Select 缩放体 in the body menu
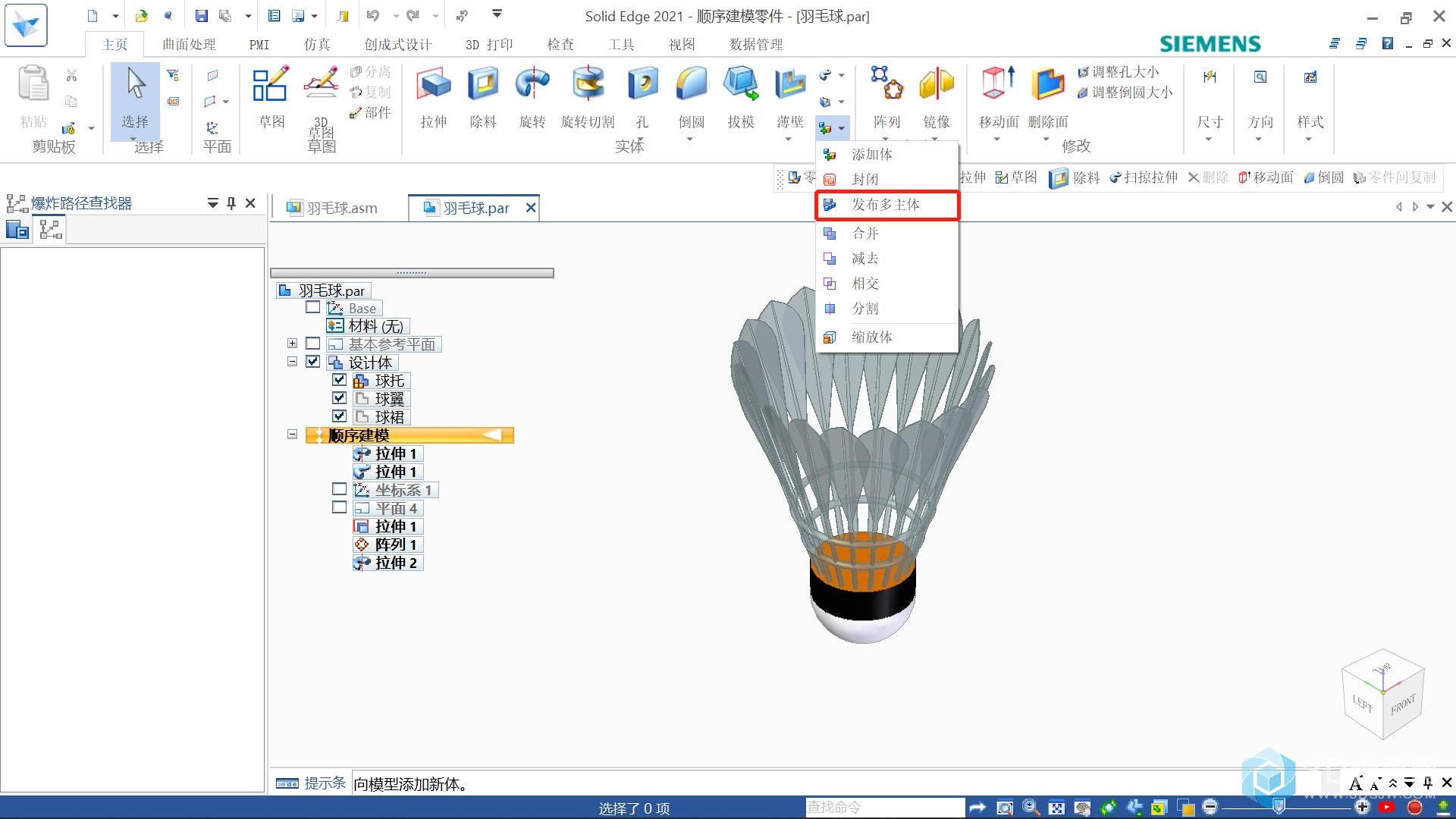The image size is (1456, 819). (x=887, y=337)
